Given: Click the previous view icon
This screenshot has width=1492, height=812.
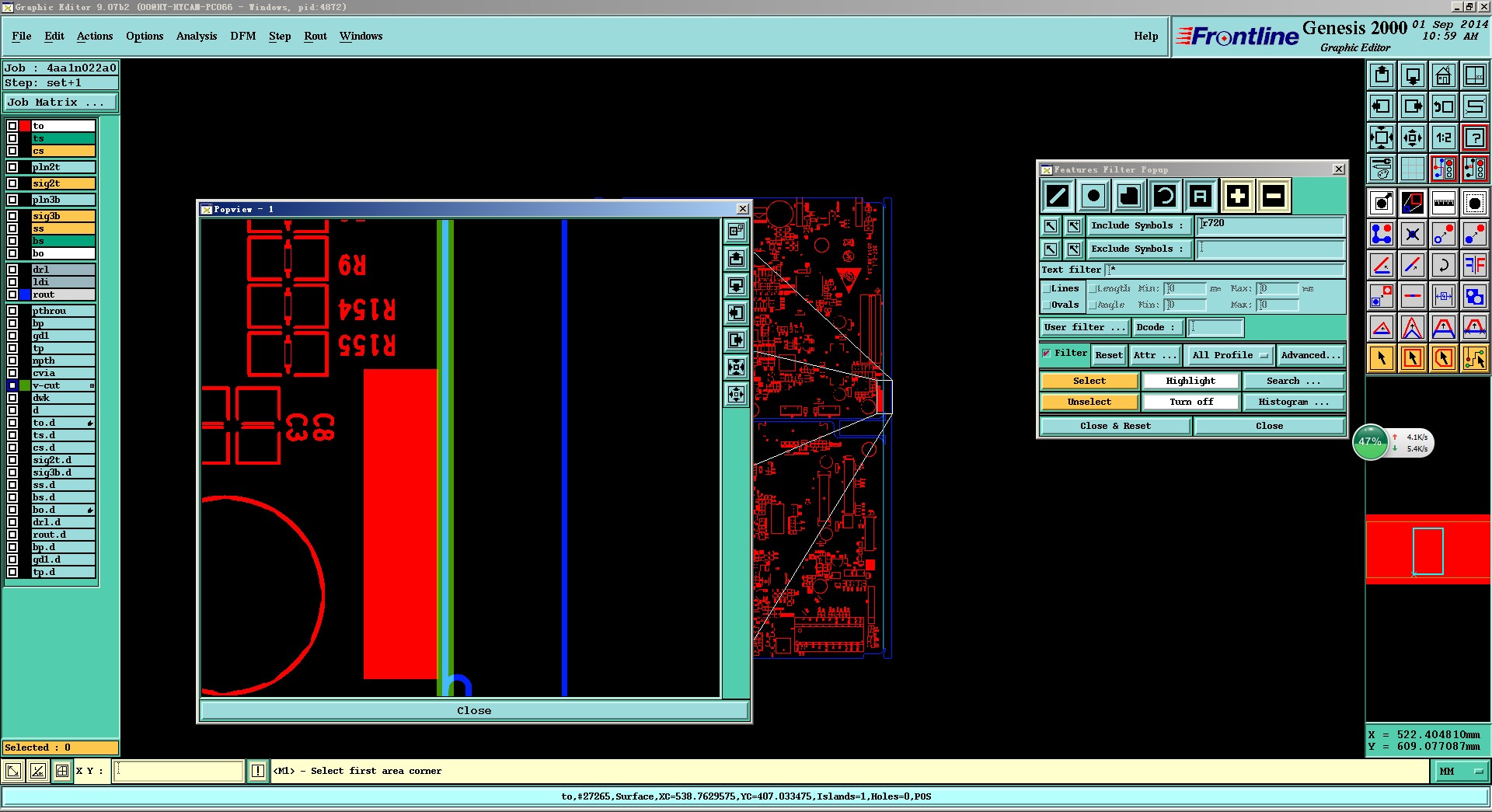Looking at the screenshot, I should 1444,106.
